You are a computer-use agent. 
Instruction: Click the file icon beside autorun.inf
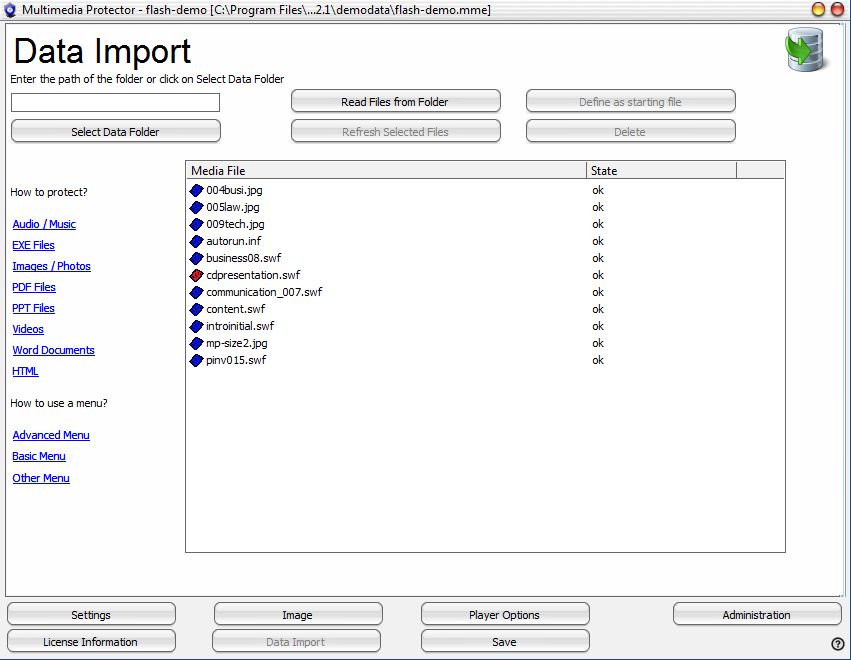click(197, 241)
